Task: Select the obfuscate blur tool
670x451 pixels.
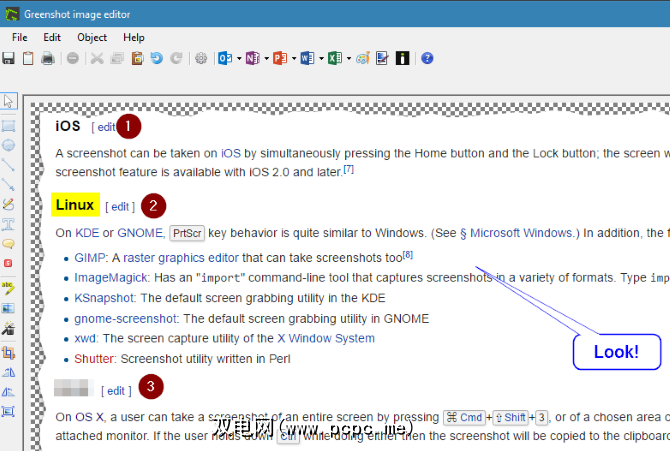Action: click(9, 308)
